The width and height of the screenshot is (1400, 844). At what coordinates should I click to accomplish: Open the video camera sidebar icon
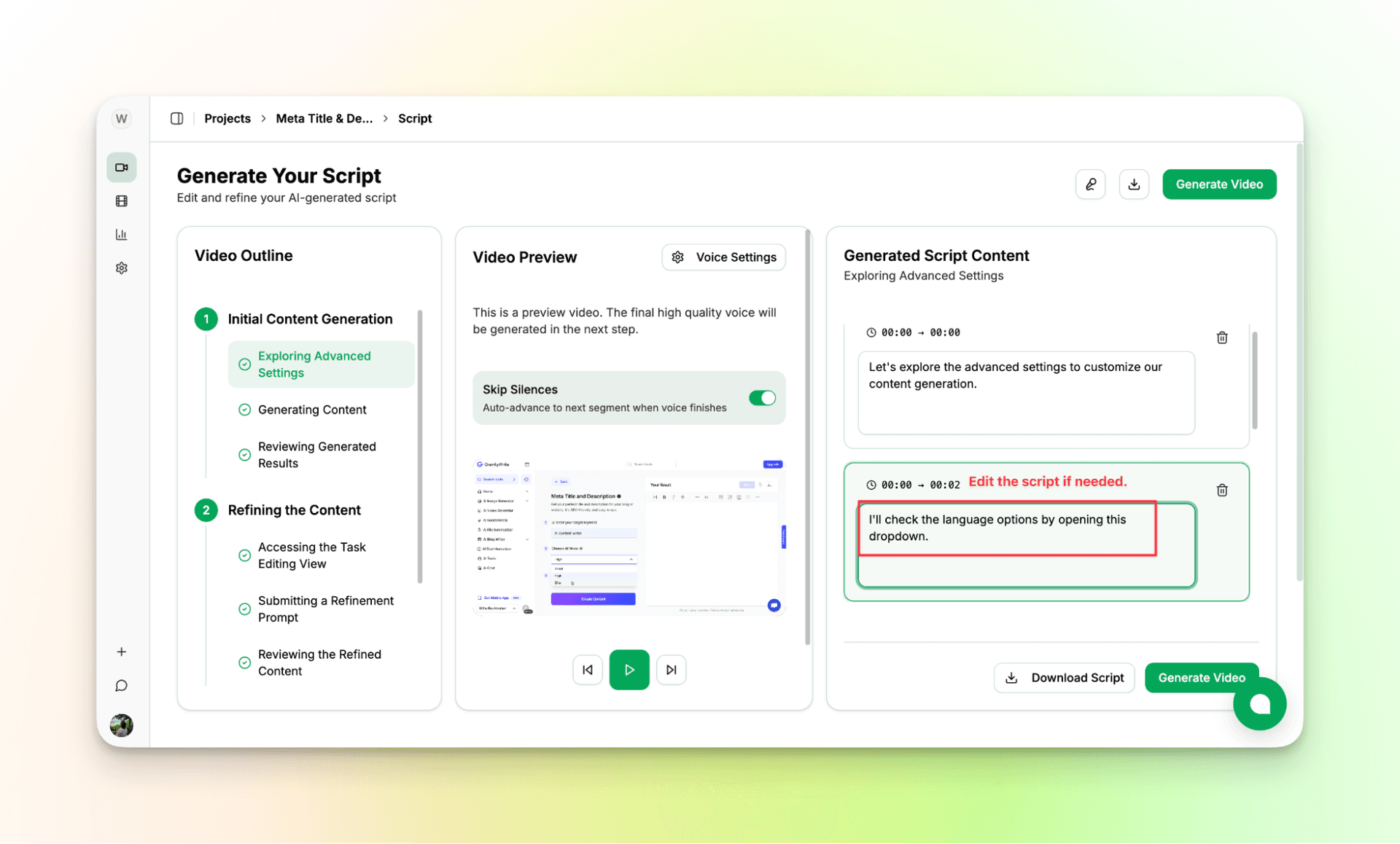coord(122,168)
